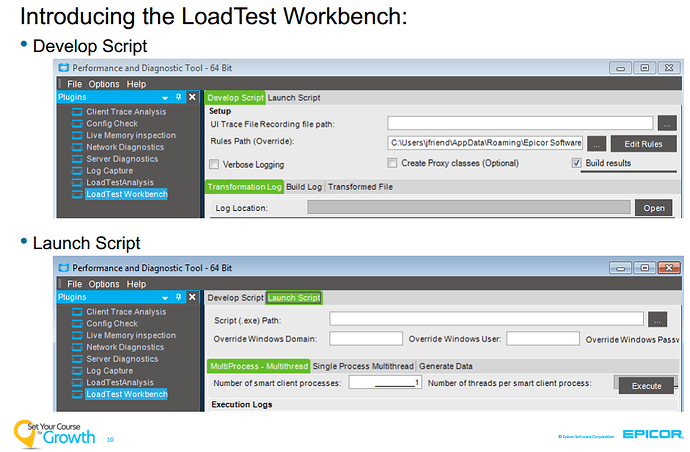Open File menu in upper window
Screen dimensions: 690x452
pyautogui.click(x=74, y=84)
